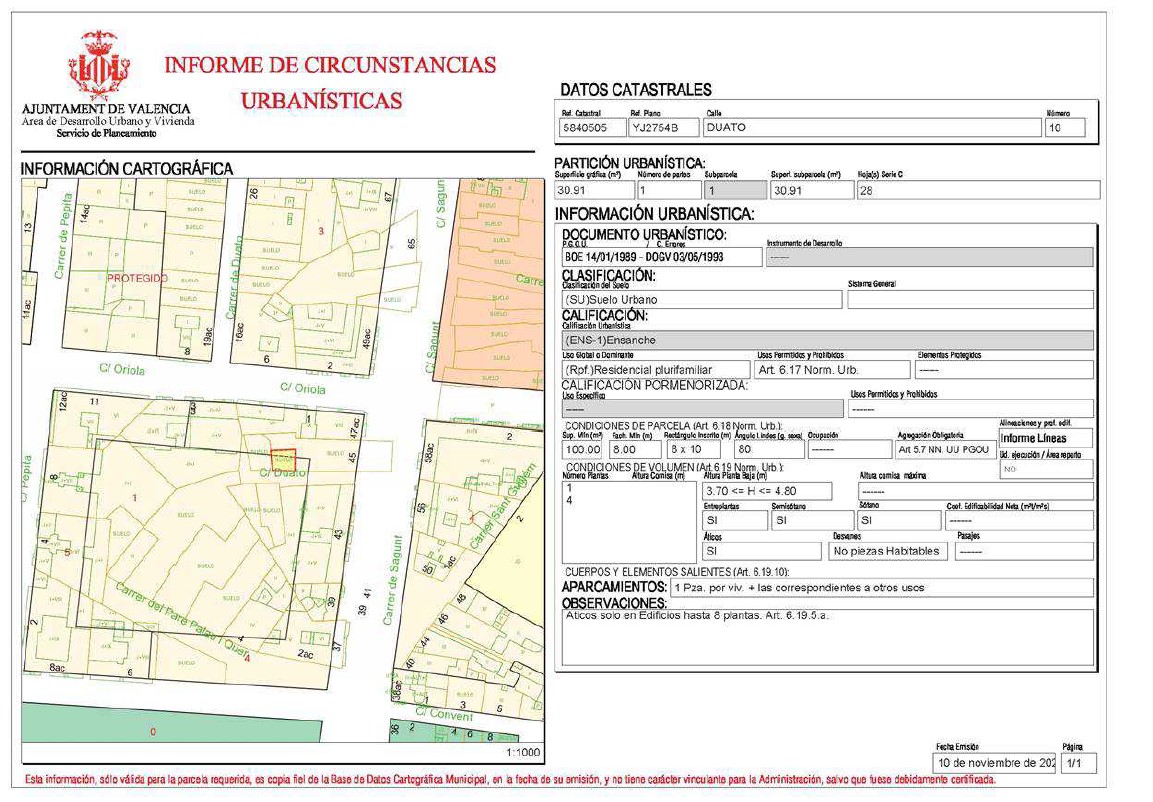Select the Hoja(s) Serie C field showing 28
Screen dimensions: 1153x802
(978, 190)
